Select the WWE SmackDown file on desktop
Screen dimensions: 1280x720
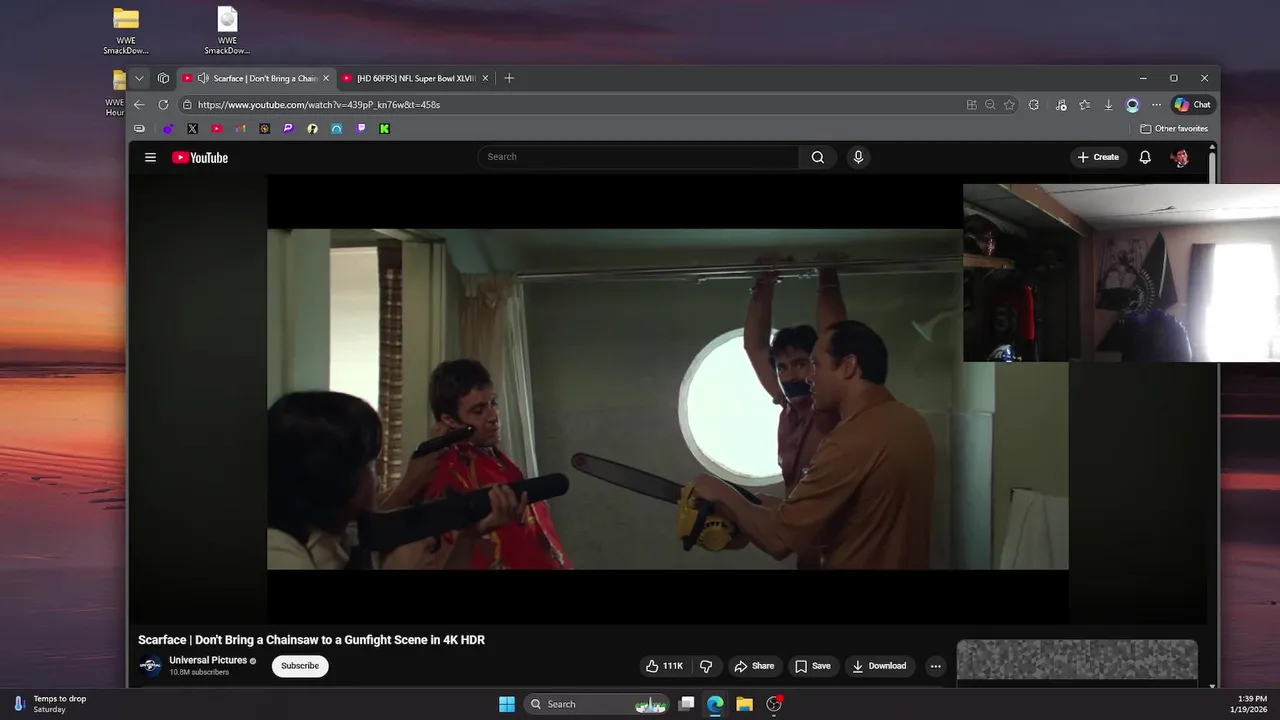pos(228,31)
